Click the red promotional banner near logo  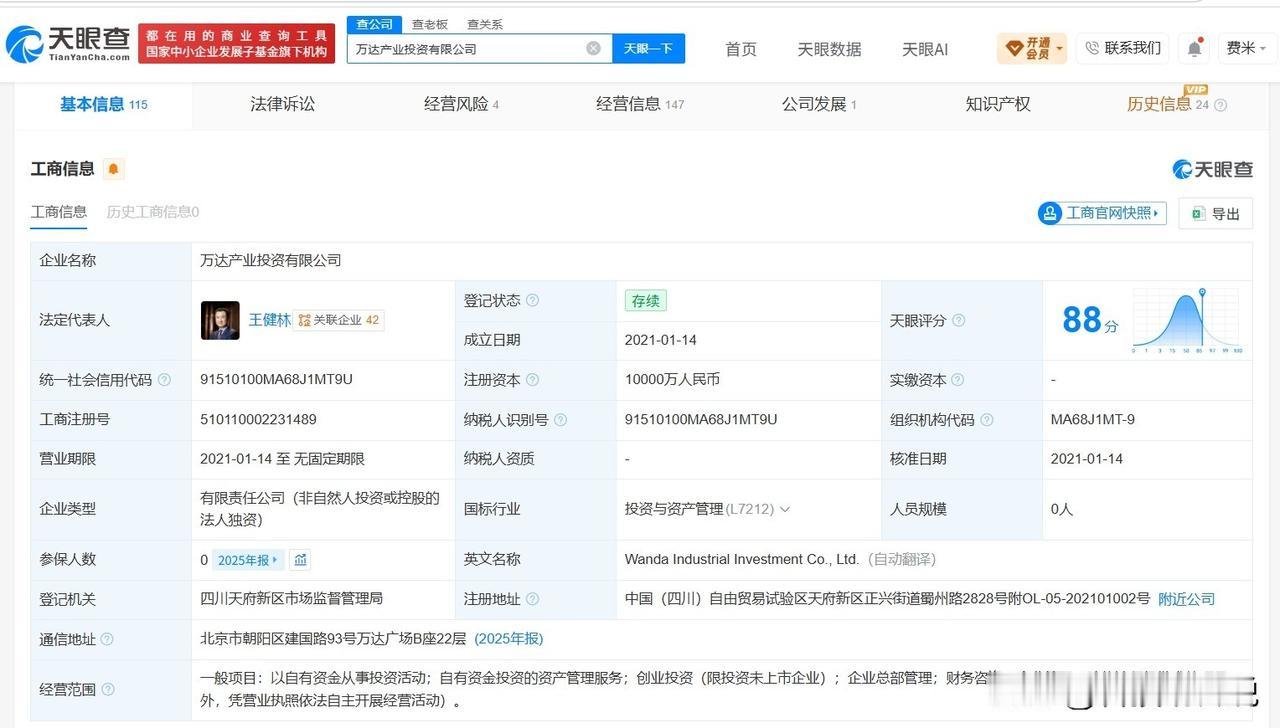pos(236,44)
